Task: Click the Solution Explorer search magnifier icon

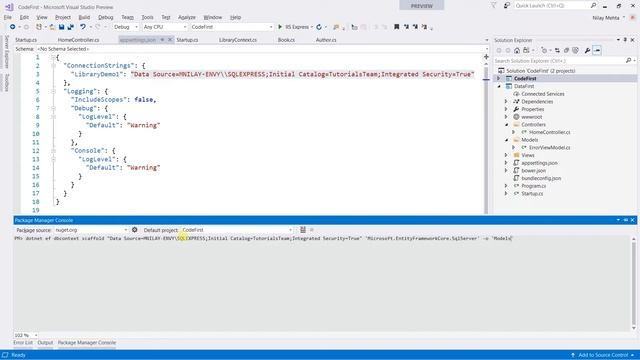Action: [x=629, y=60]
